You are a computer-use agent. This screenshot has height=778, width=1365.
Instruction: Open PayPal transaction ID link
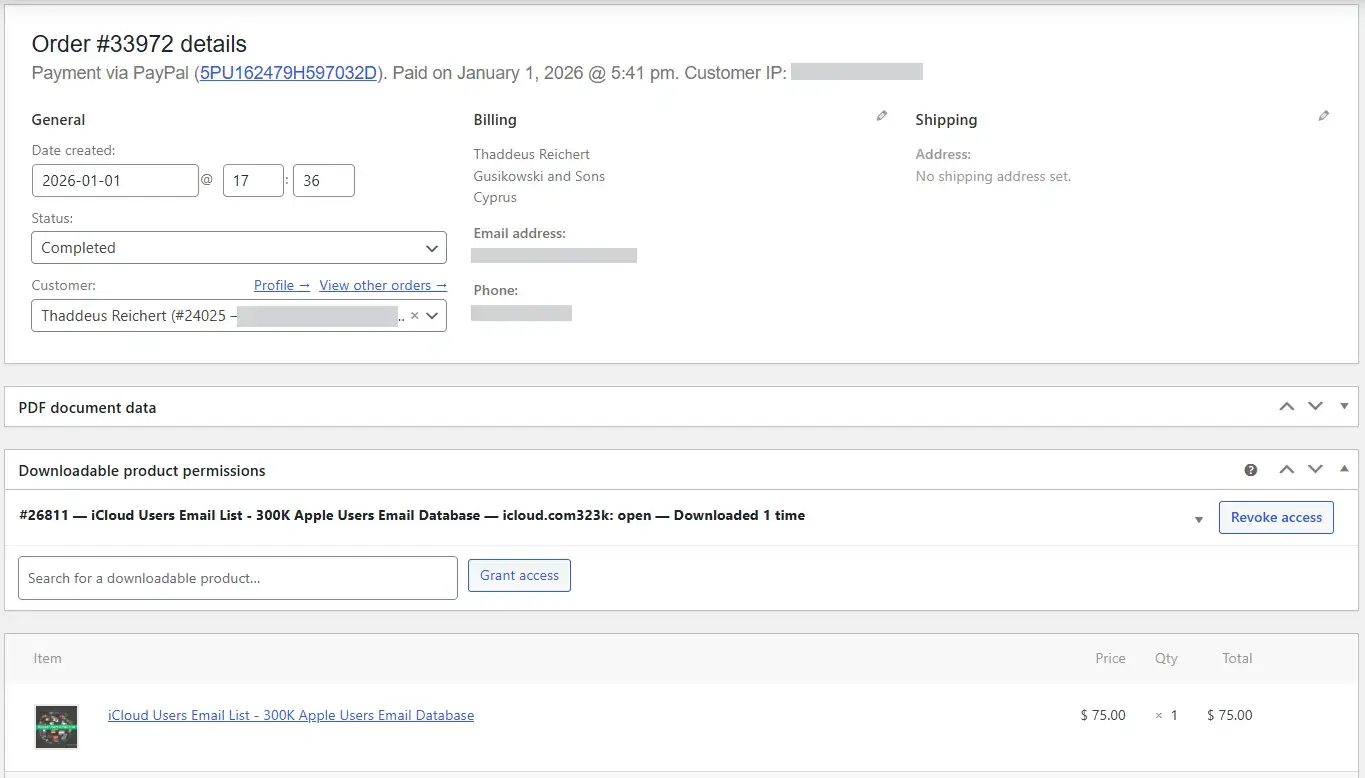click(289, 73)
